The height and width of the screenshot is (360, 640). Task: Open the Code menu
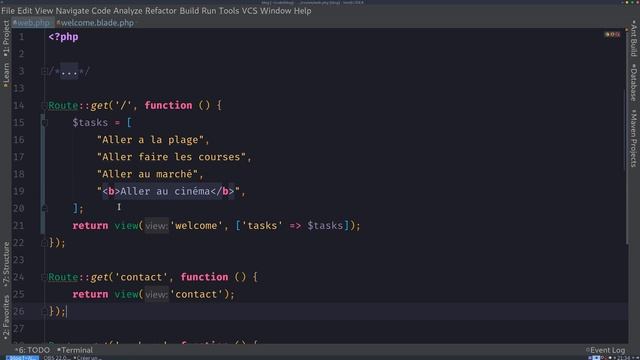click(x=101, y=11)
